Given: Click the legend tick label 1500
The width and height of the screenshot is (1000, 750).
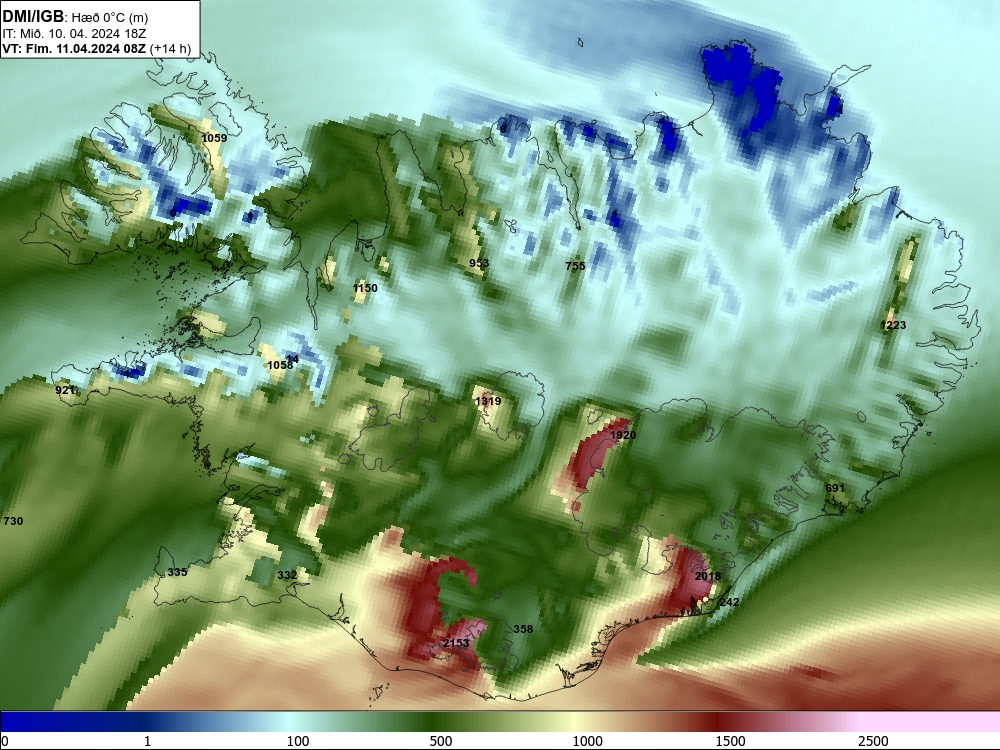Looking at the screenshot, I should click(x=730, y=741).
